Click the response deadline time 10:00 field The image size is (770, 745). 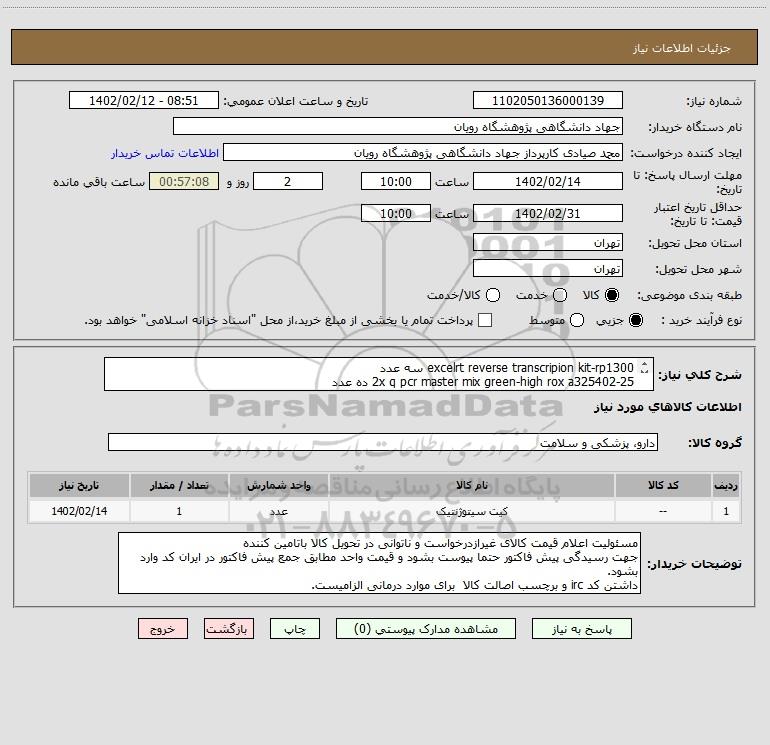click(396, 181)
